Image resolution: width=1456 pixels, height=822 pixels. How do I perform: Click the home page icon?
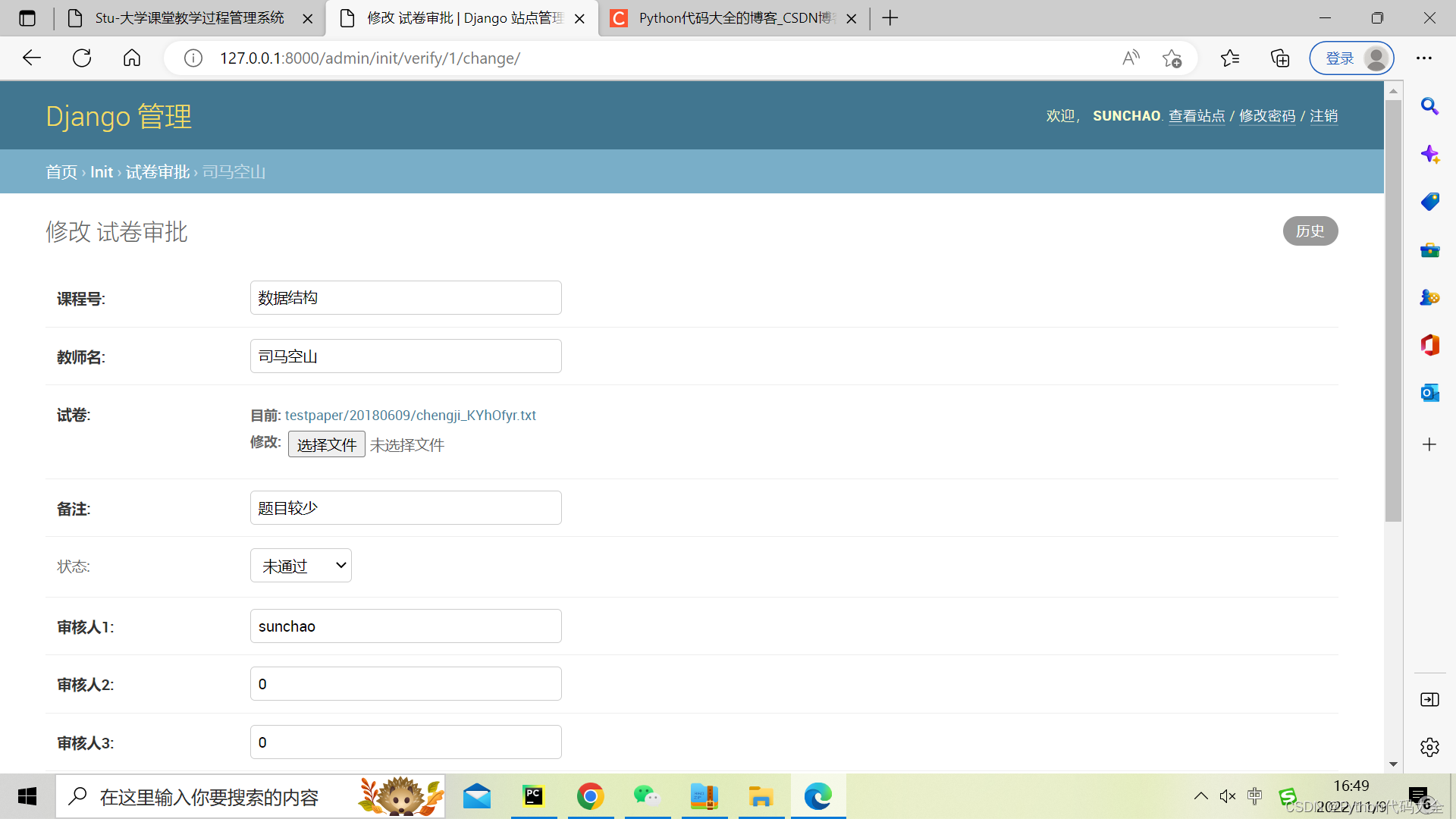[x=132, y=58]
